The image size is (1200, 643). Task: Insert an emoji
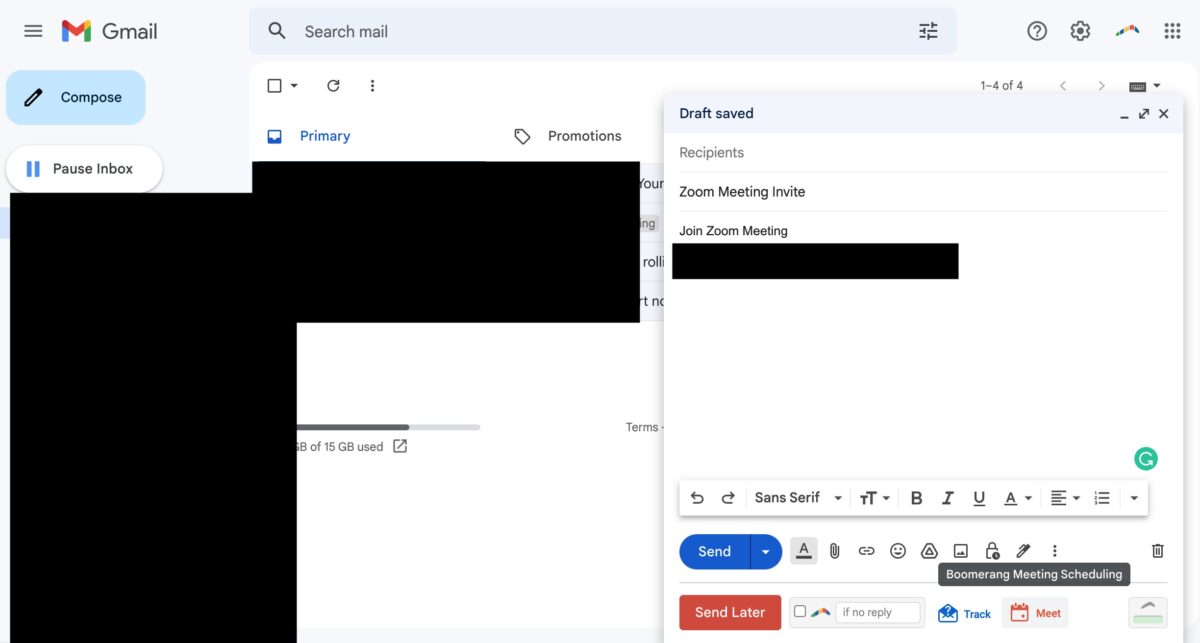[898, 551]
